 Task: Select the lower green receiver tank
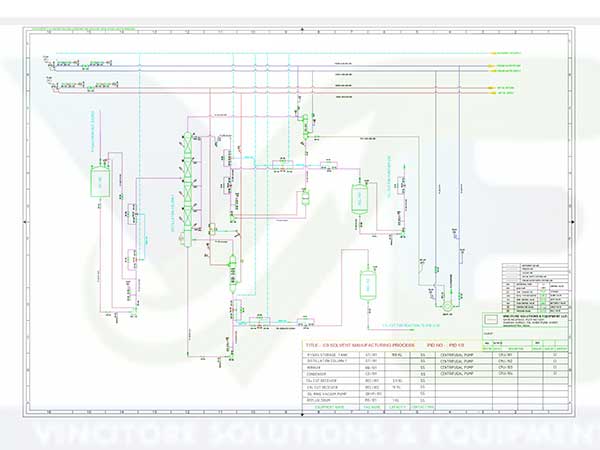(368, 284)
